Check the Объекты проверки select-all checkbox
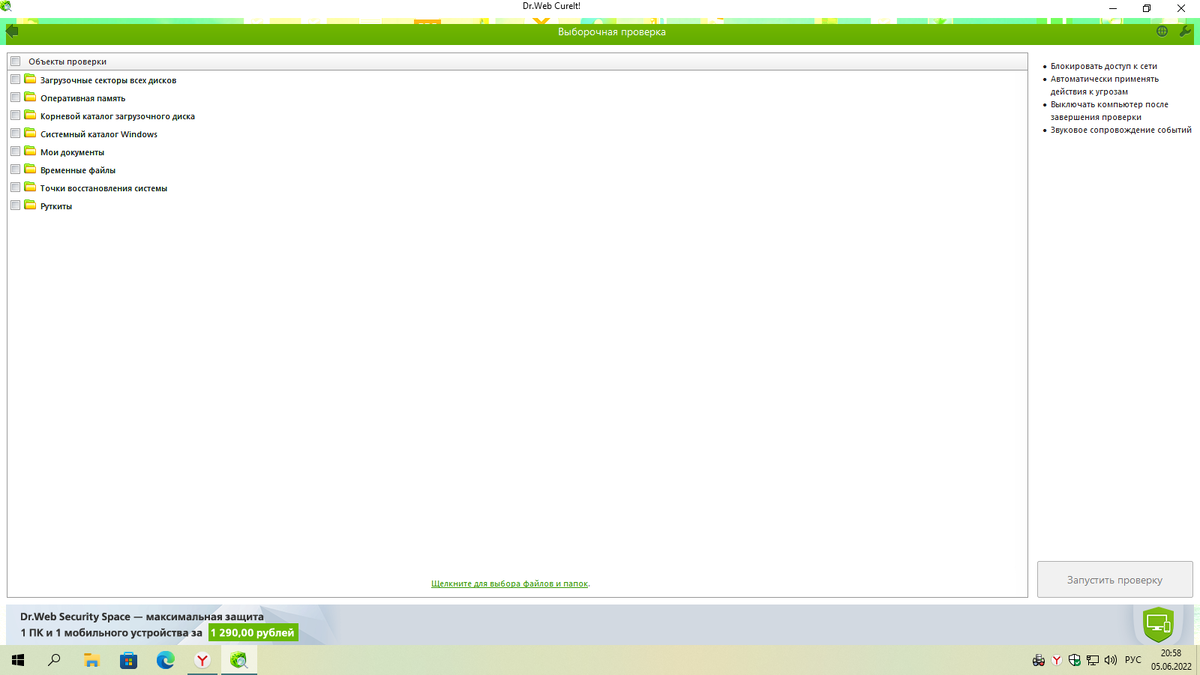 coord(15,61)
